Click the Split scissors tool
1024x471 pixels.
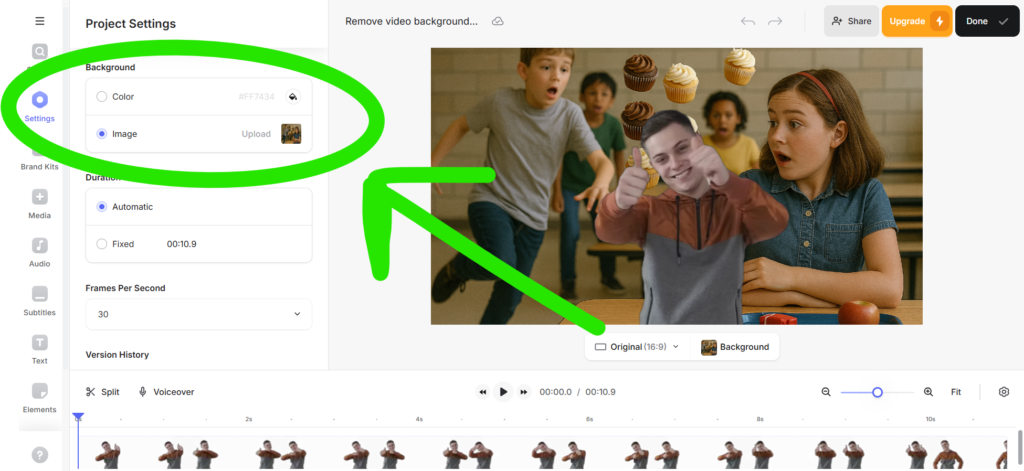103,392
